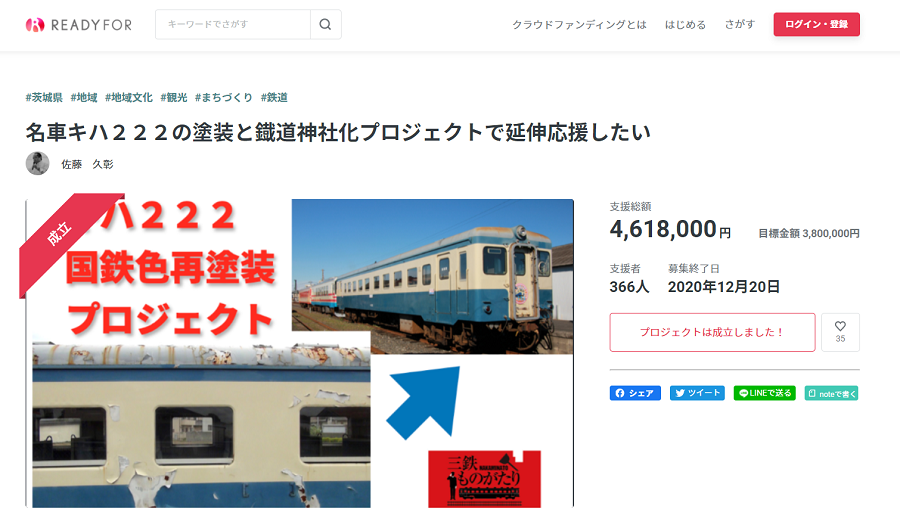Click the ログイン・登録 button
Screen dimensions: 900x531
(816, 24)
